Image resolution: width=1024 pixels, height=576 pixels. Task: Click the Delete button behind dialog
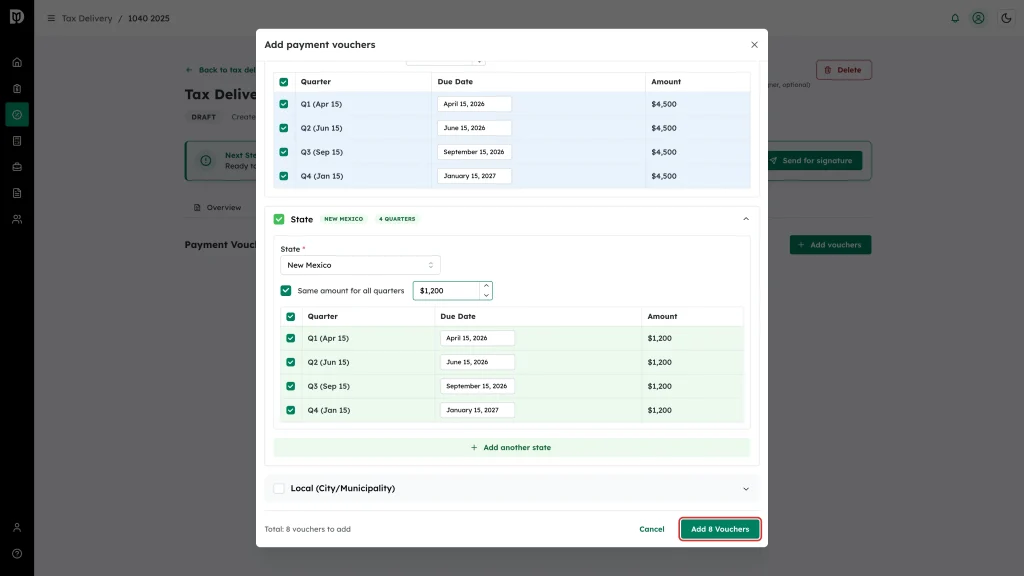click(x=843, y=70)
